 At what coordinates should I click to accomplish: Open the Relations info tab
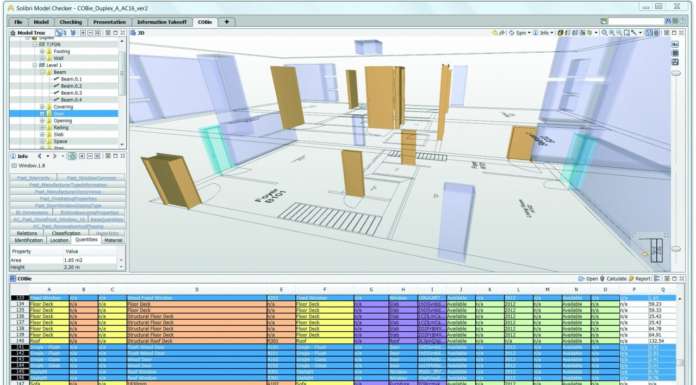[27, 233]
